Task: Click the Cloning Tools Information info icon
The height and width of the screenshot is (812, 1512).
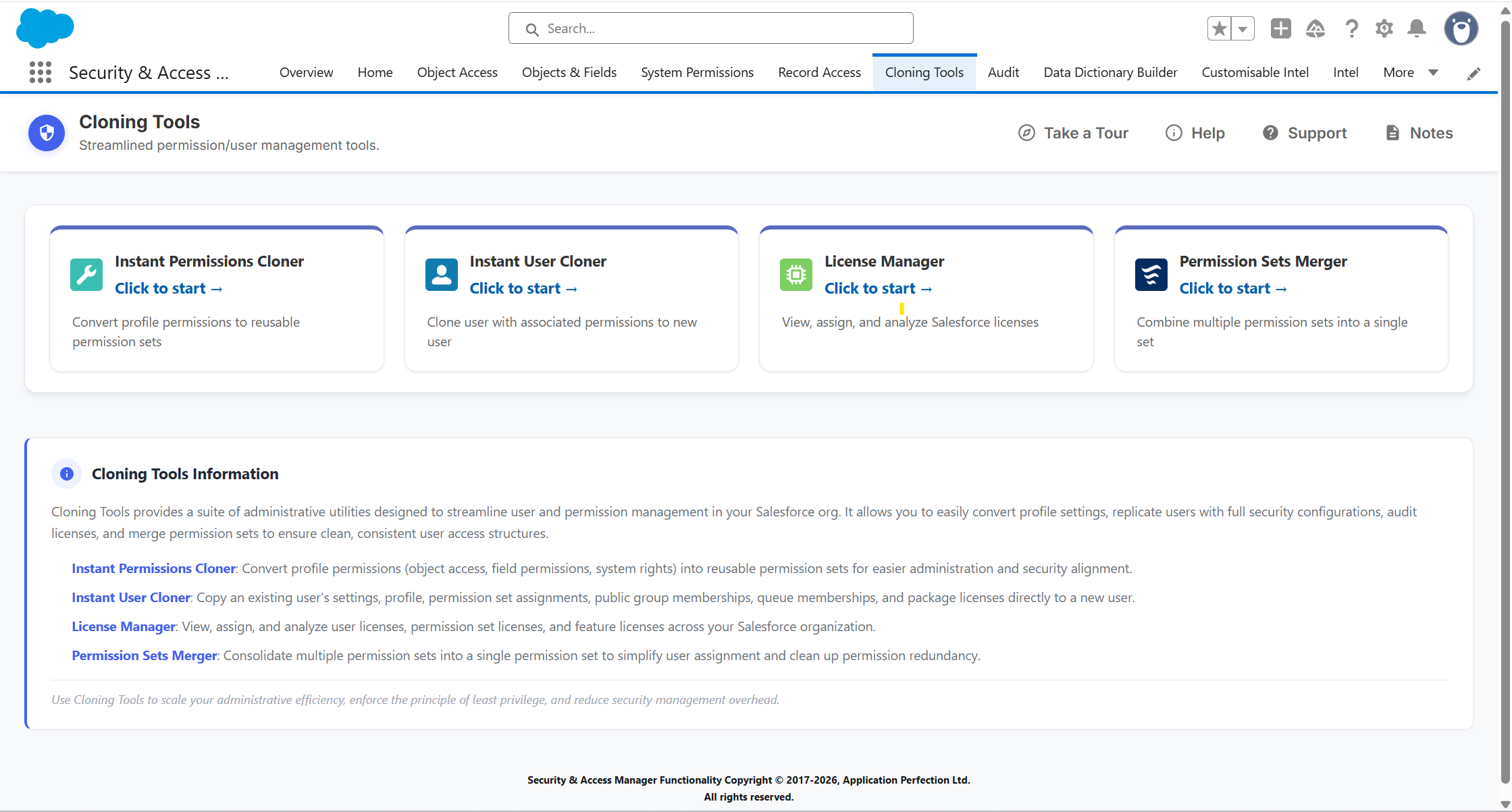Action: coord(66,474)
